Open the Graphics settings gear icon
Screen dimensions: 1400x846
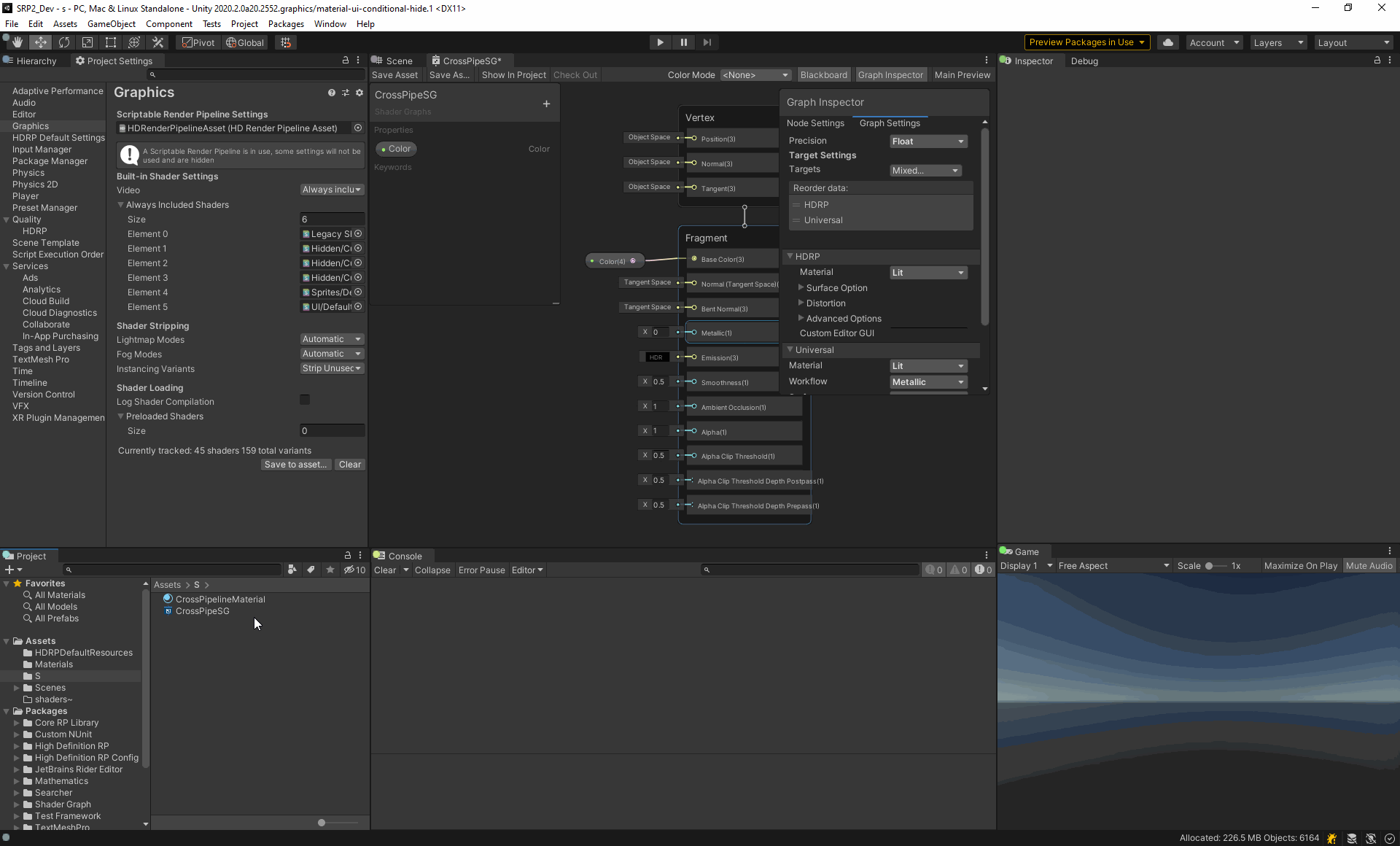coord(359,93)
